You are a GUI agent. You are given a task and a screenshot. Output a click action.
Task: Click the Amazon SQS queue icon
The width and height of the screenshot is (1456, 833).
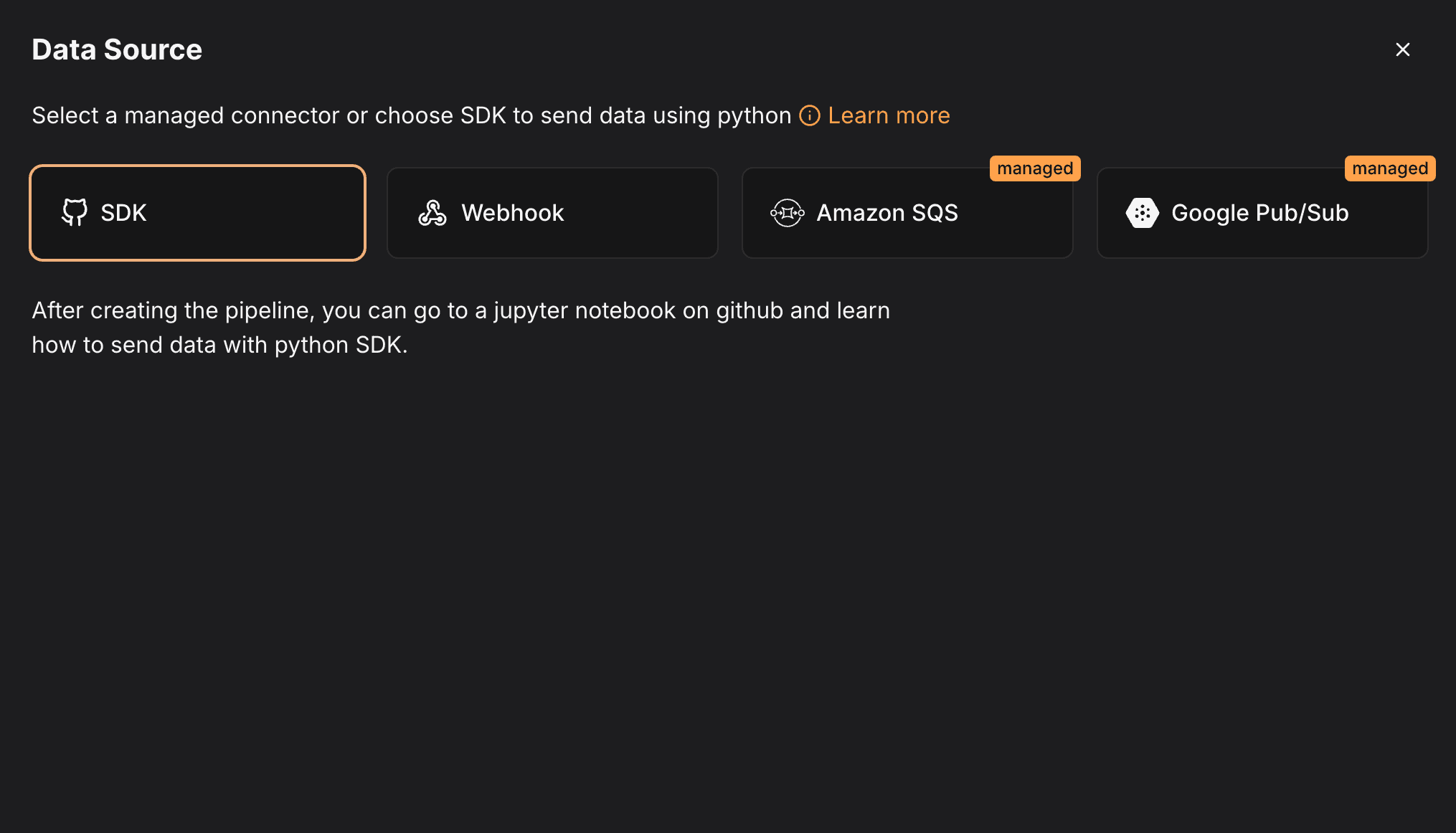pyautogui.click(x=787, y=213)
